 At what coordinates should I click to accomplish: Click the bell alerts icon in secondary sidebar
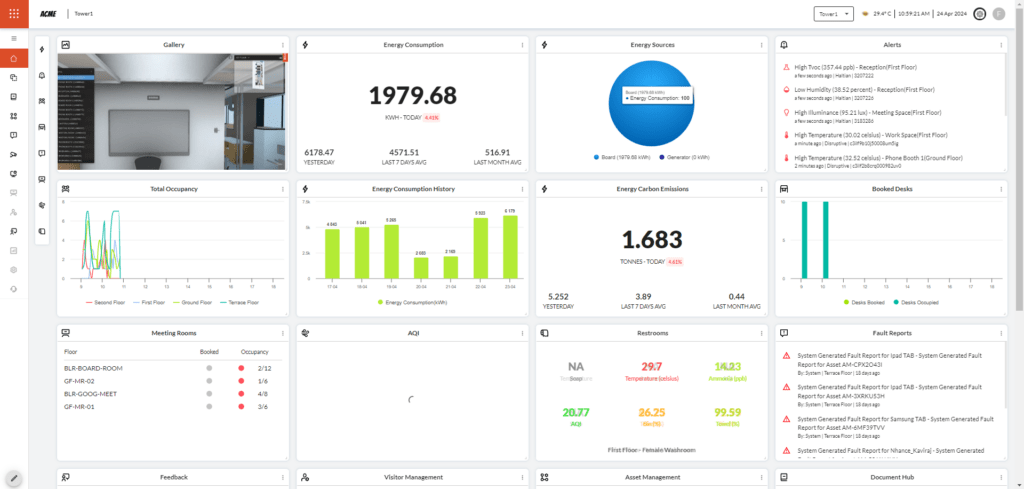click(41, 76)
